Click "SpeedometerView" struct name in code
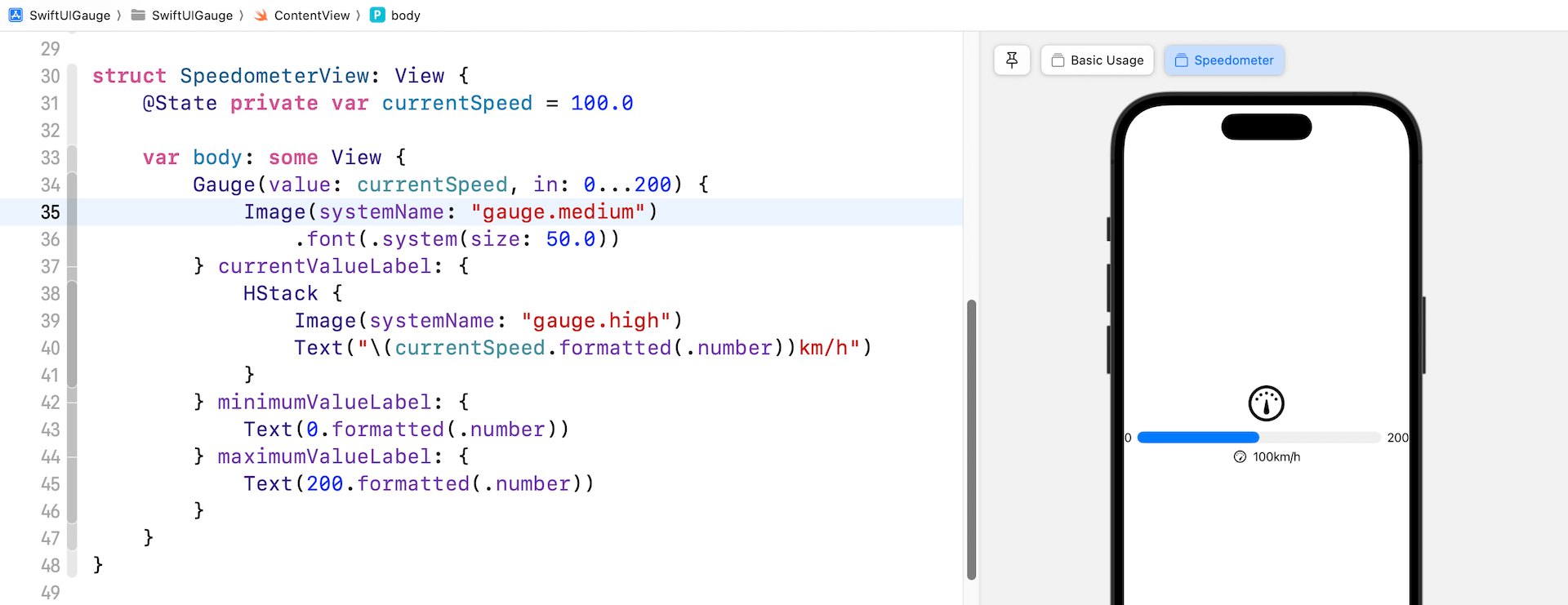The height and width of the screenshot is (605, 1568). click(274, 76)
